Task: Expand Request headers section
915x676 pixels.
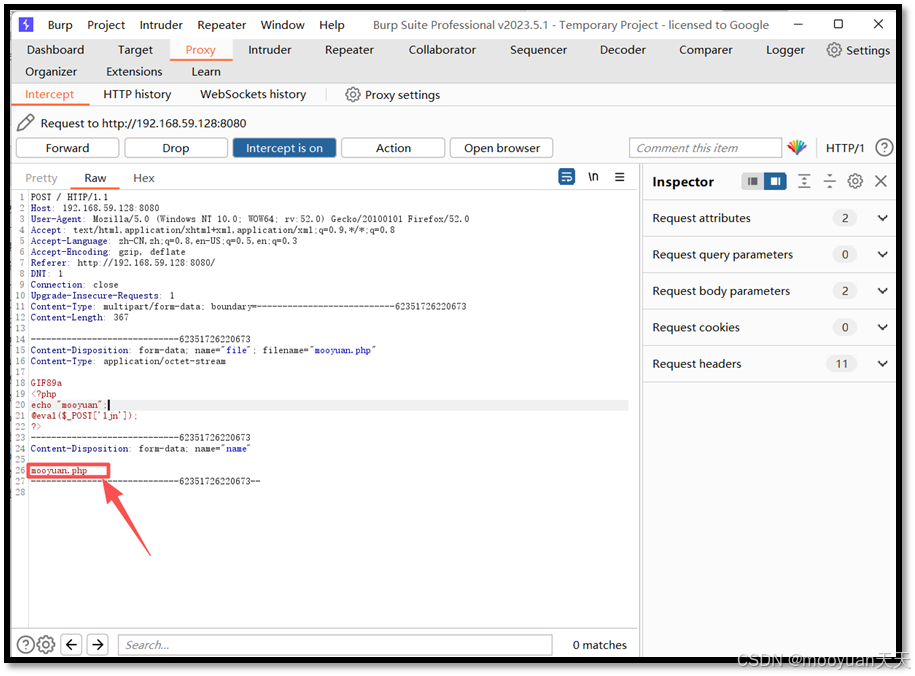Action: 769,364
